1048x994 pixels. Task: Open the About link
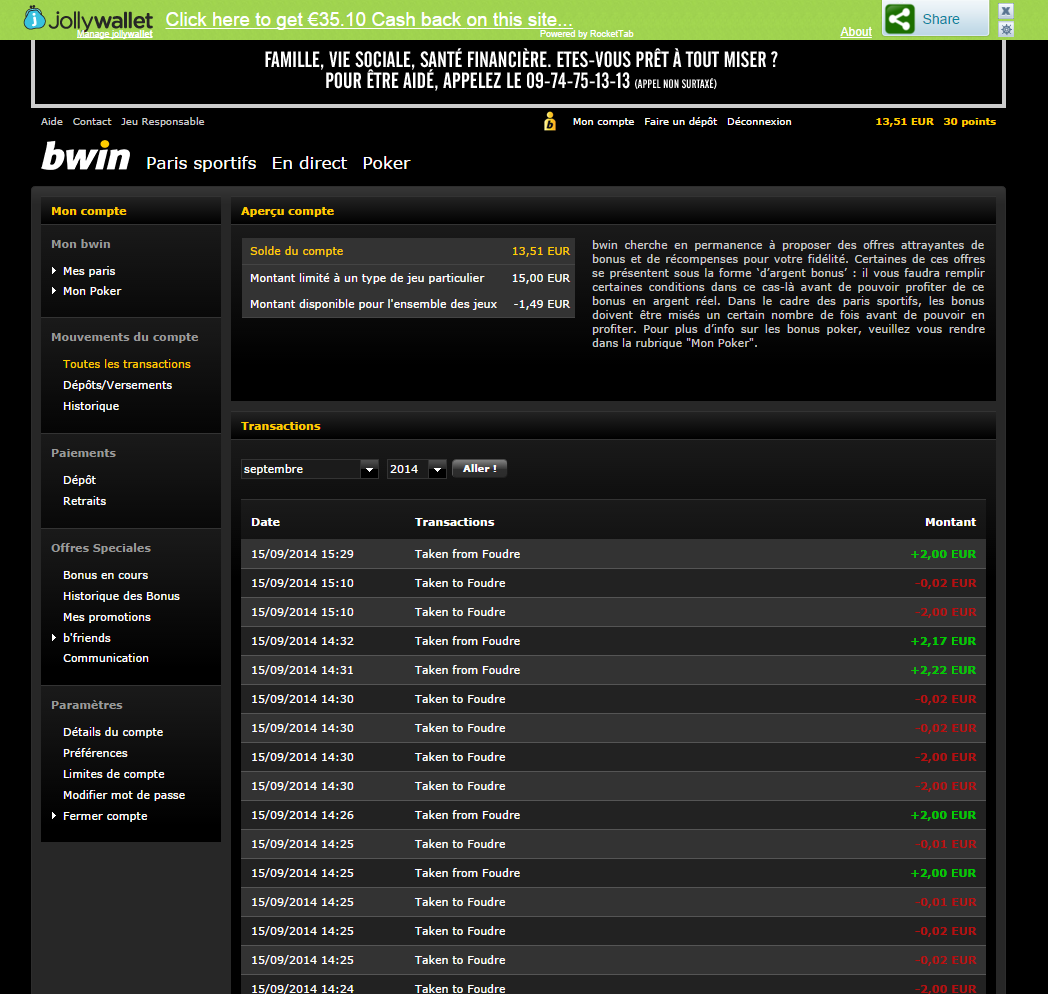856,31
